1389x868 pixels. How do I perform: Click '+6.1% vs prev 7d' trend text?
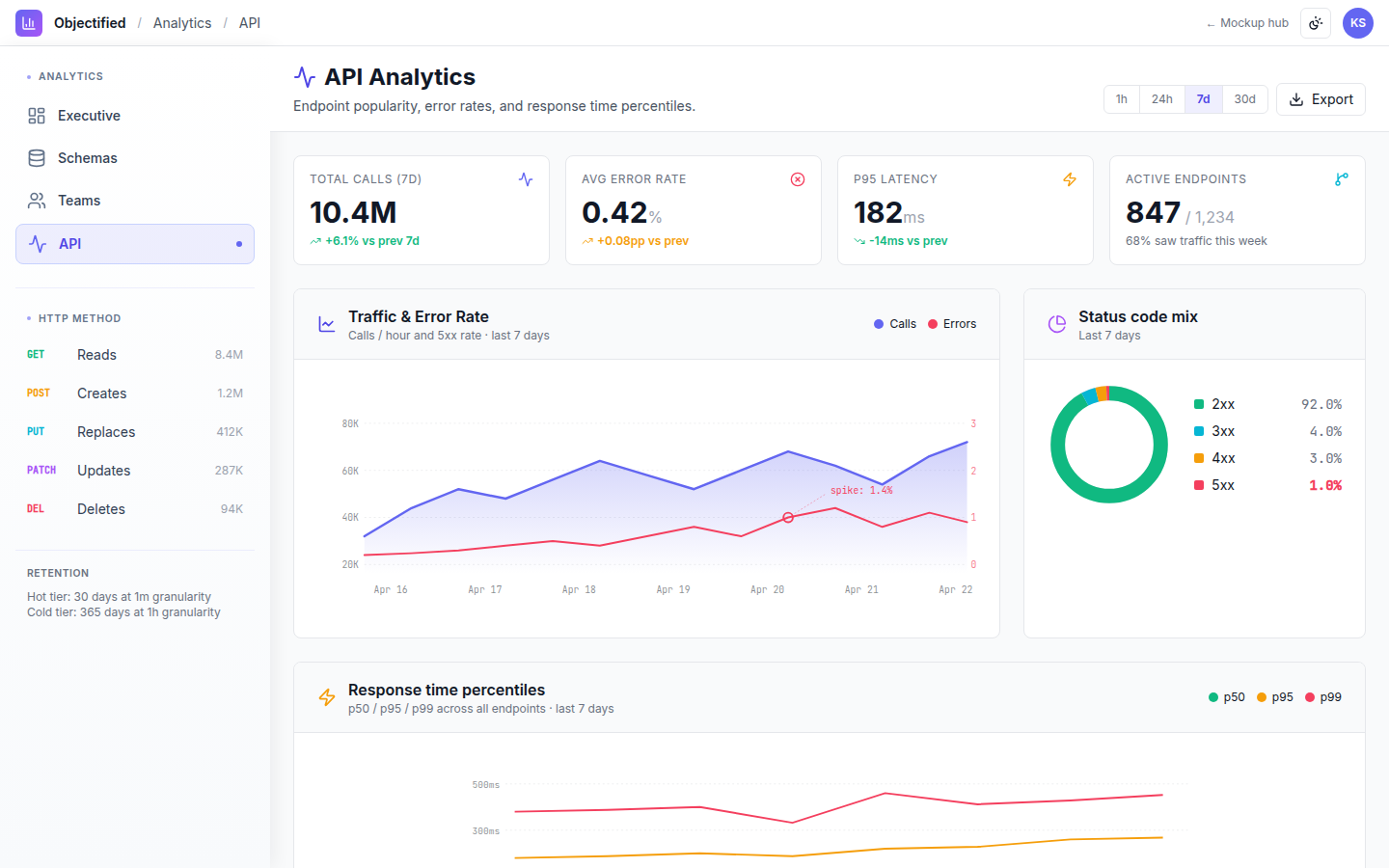tap(372, 241)
